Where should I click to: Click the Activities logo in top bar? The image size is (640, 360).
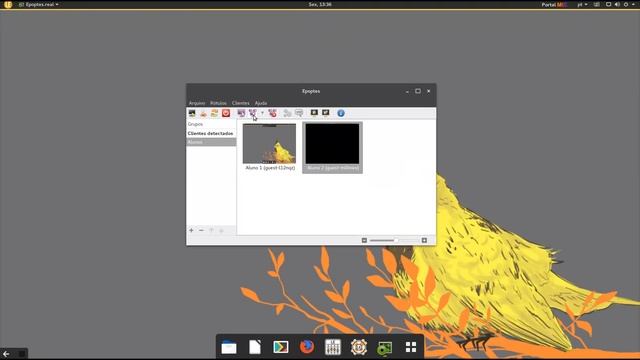[x=8, y=4]
